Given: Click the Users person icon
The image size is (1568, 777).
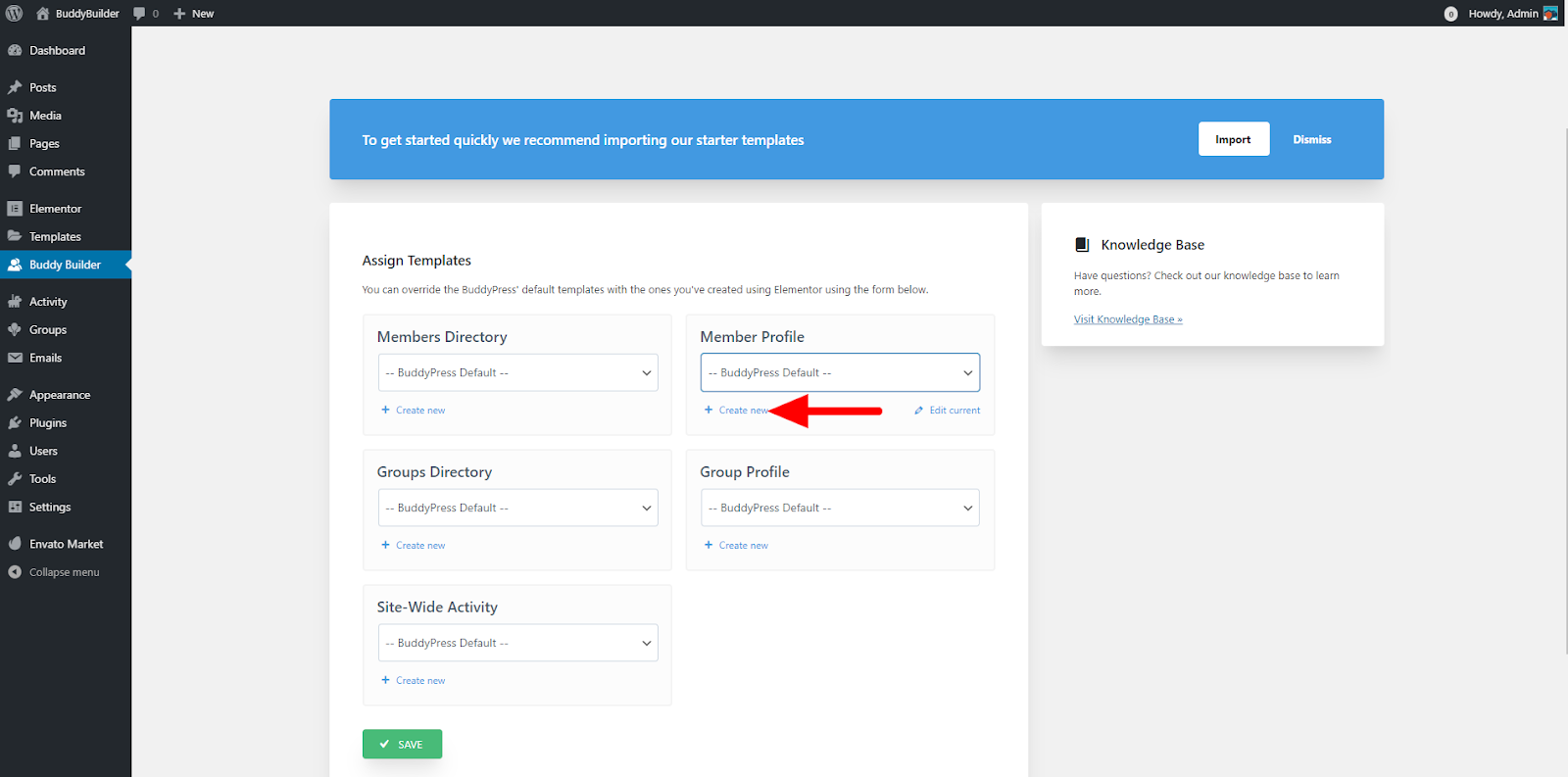Looking at the screenshot, I should [15, 452].
